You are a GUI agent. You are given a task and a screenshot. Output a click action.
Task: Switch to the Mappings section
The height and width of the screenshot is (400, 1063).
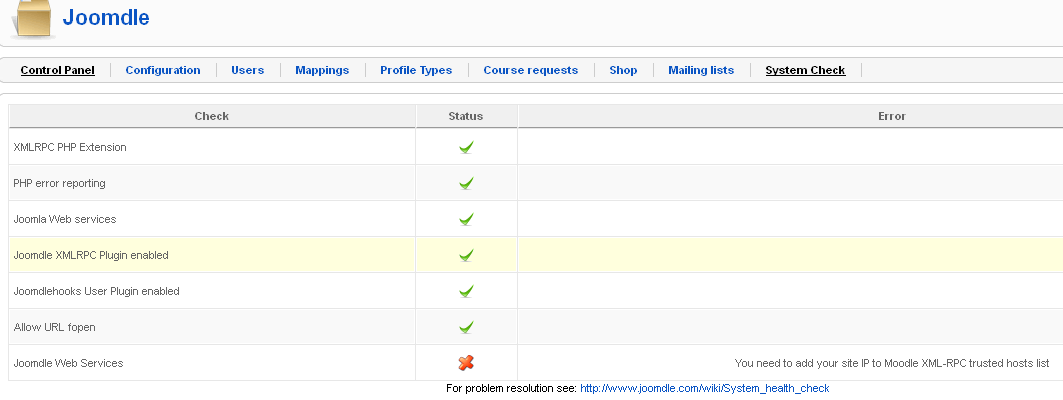pyautogui.click(x=322, y=70)
